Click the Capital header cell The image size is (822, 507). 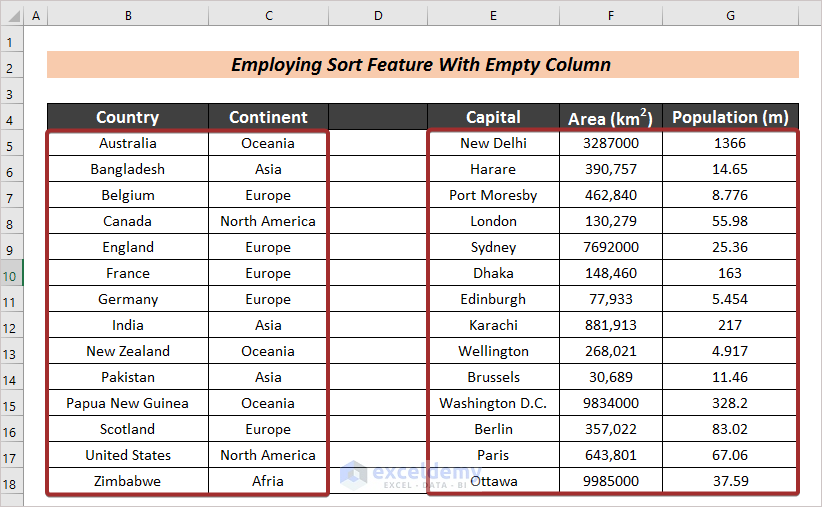pos(493,117)
